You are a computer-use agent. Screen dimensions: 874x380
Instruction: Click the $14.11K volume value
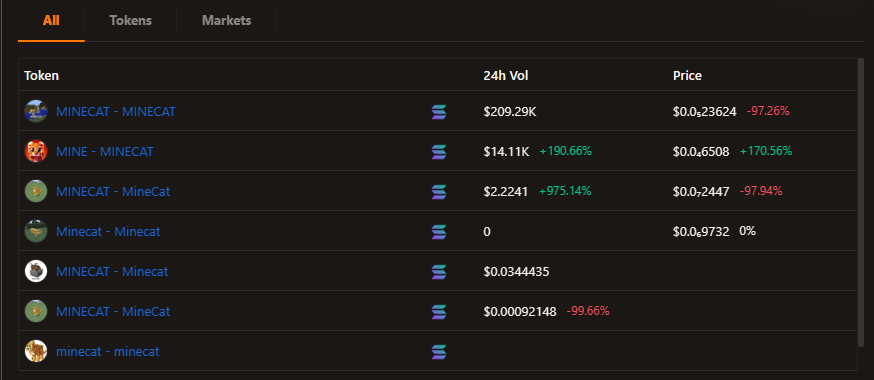tap(506, 152)
